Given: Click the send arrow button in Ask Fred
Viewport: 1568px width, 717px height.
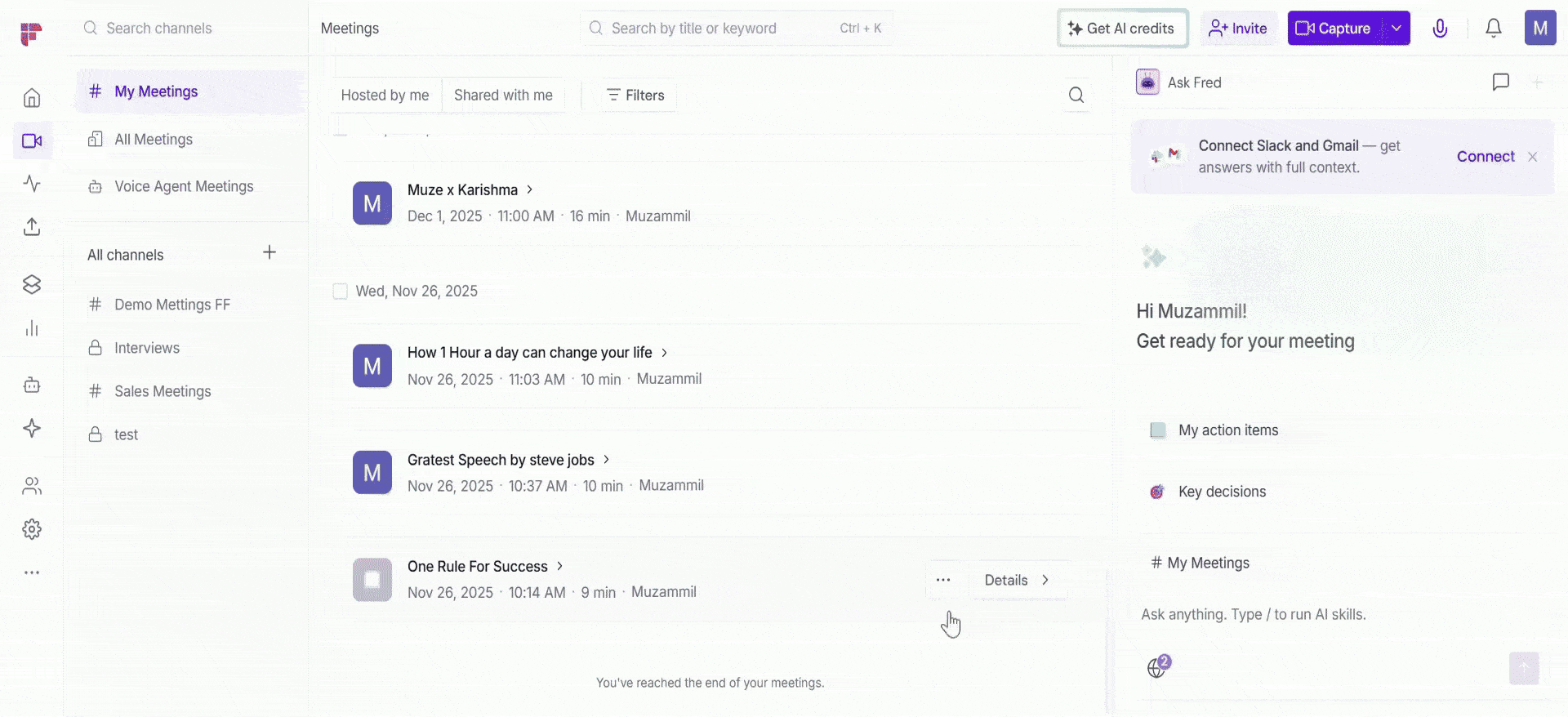Looking at the screenshot, I should 1523,668.
